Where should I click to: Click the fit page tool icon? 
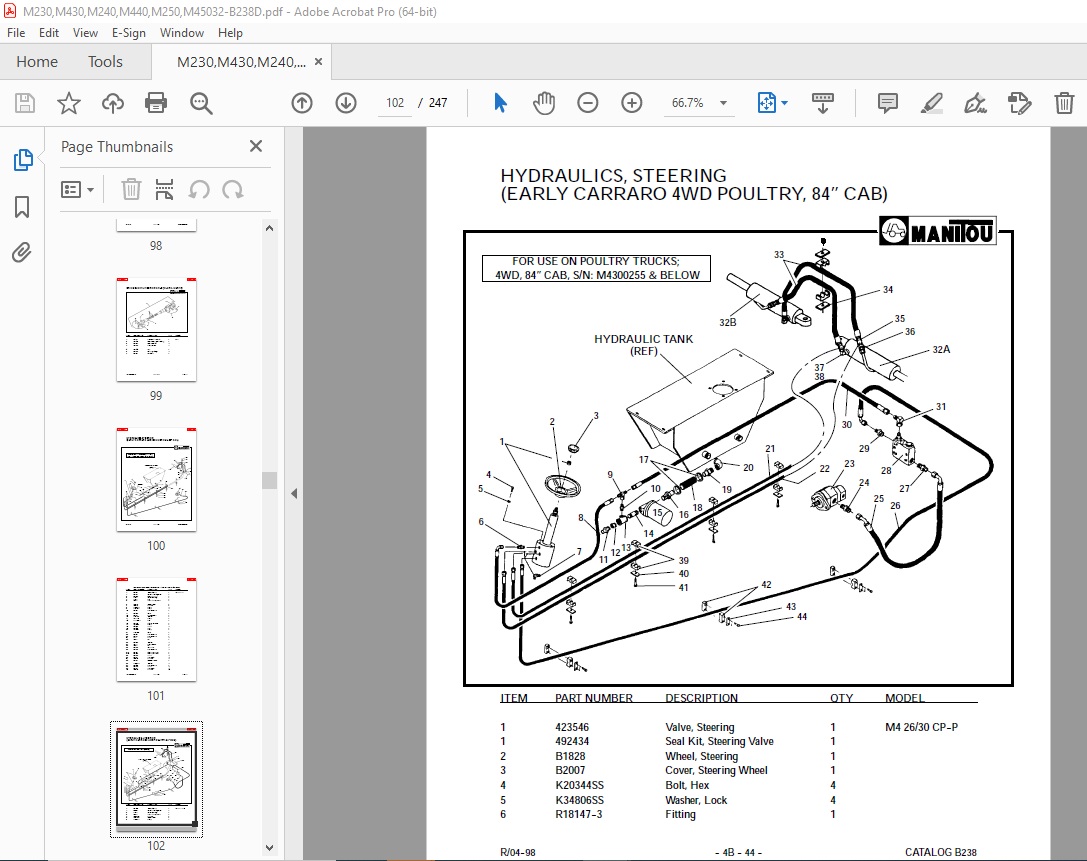(x=767, y=103)
